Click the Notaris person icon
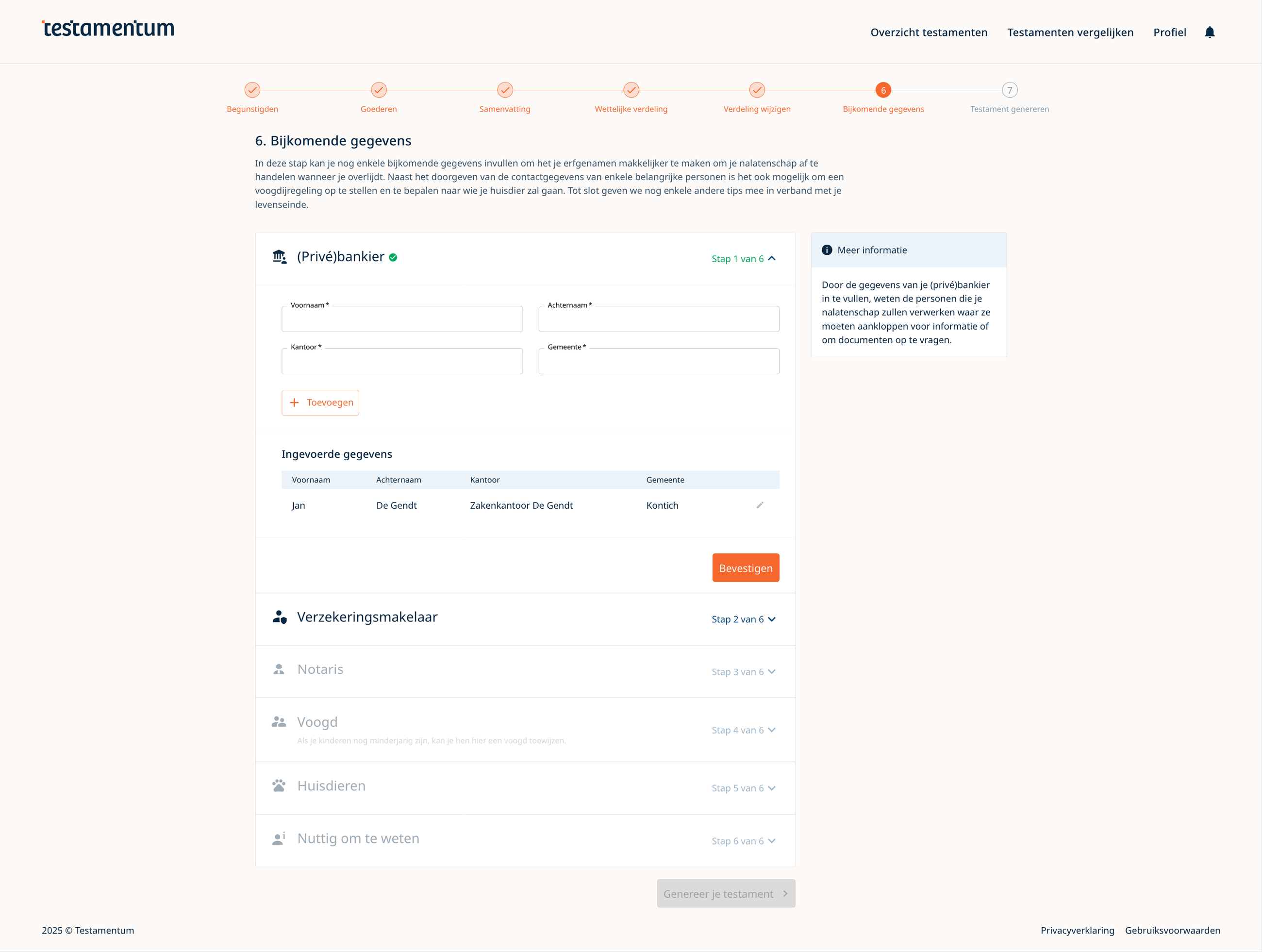 279,669
